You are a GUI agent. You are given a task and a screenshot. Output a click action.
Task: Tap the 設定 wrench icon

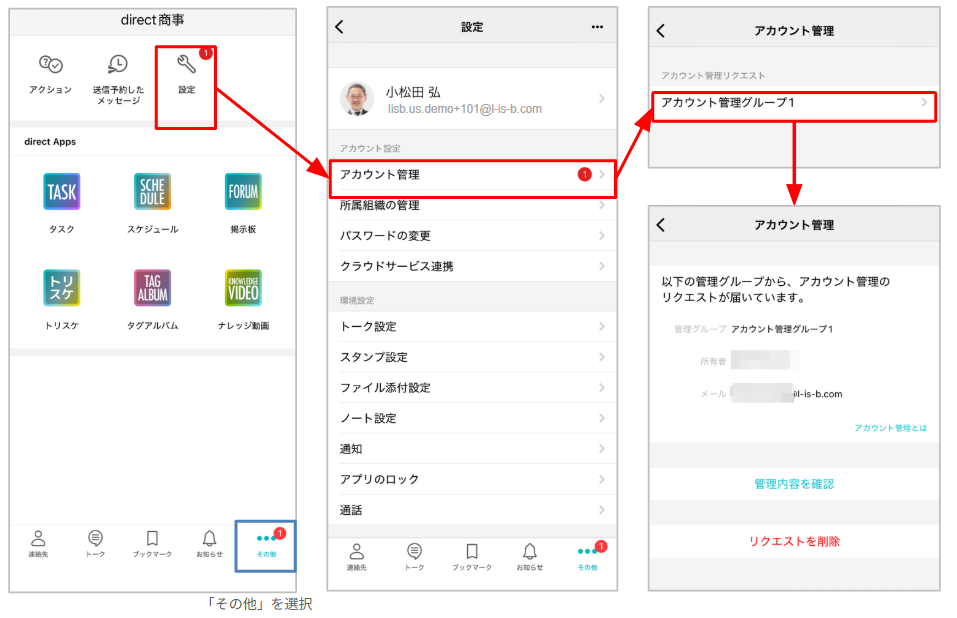point(186,63)
